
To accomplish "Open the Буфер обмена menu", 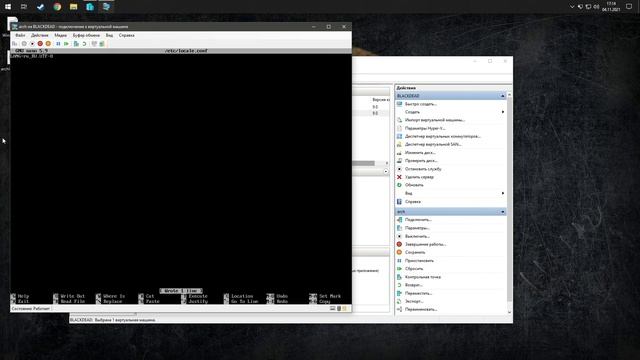I will pos(86,36).
